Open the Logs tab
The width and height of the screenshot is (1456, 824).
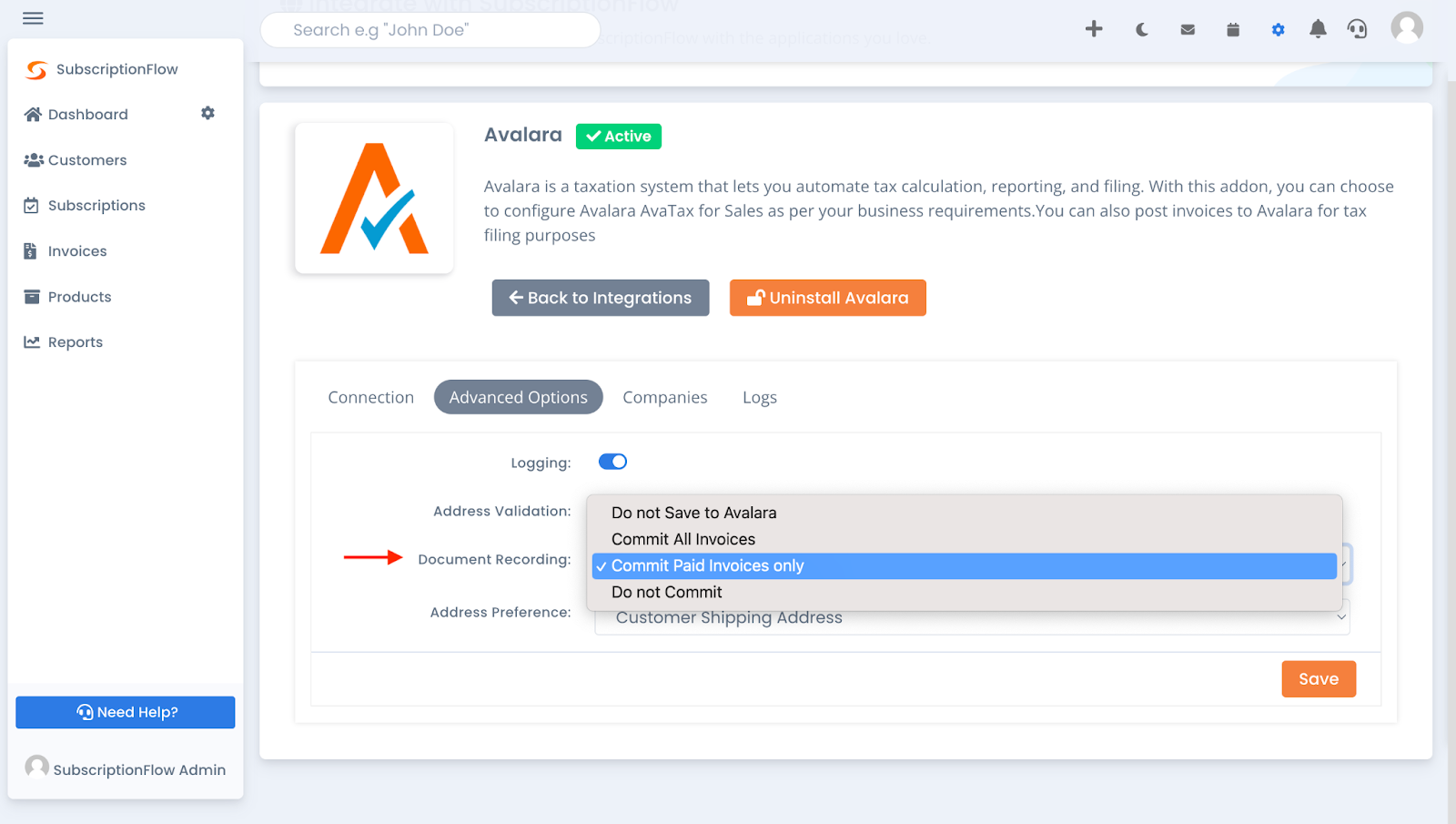[x=760, y=397]
